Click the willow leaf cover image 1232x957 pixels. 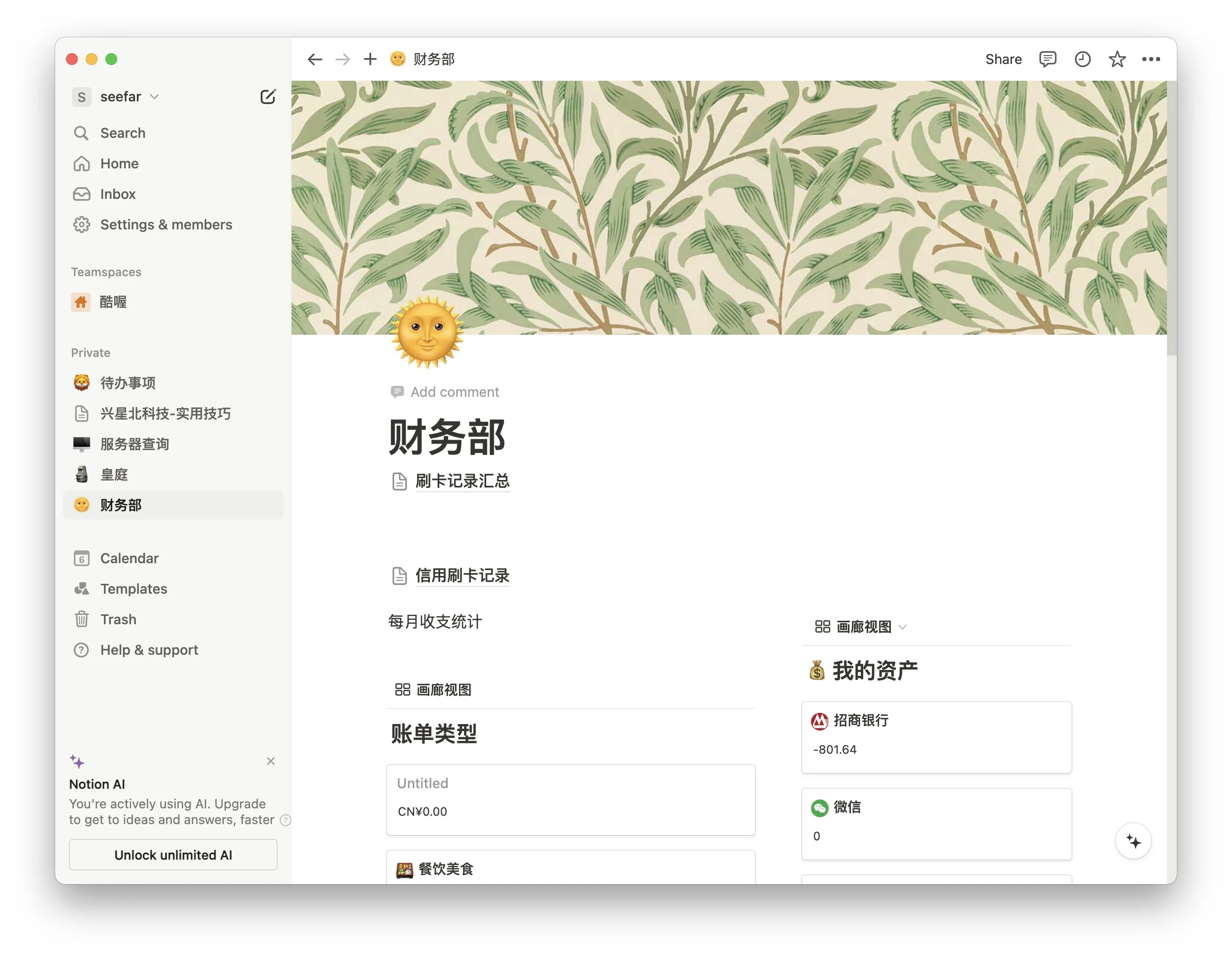(729, 208)
